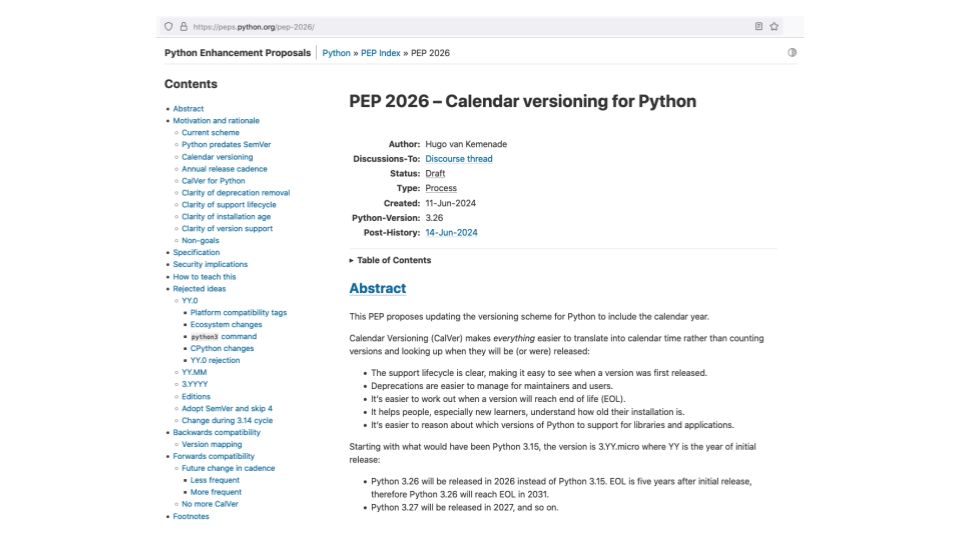Go to Annual release cadence entry
Viewport: 960px width, 540px height.
224,169
